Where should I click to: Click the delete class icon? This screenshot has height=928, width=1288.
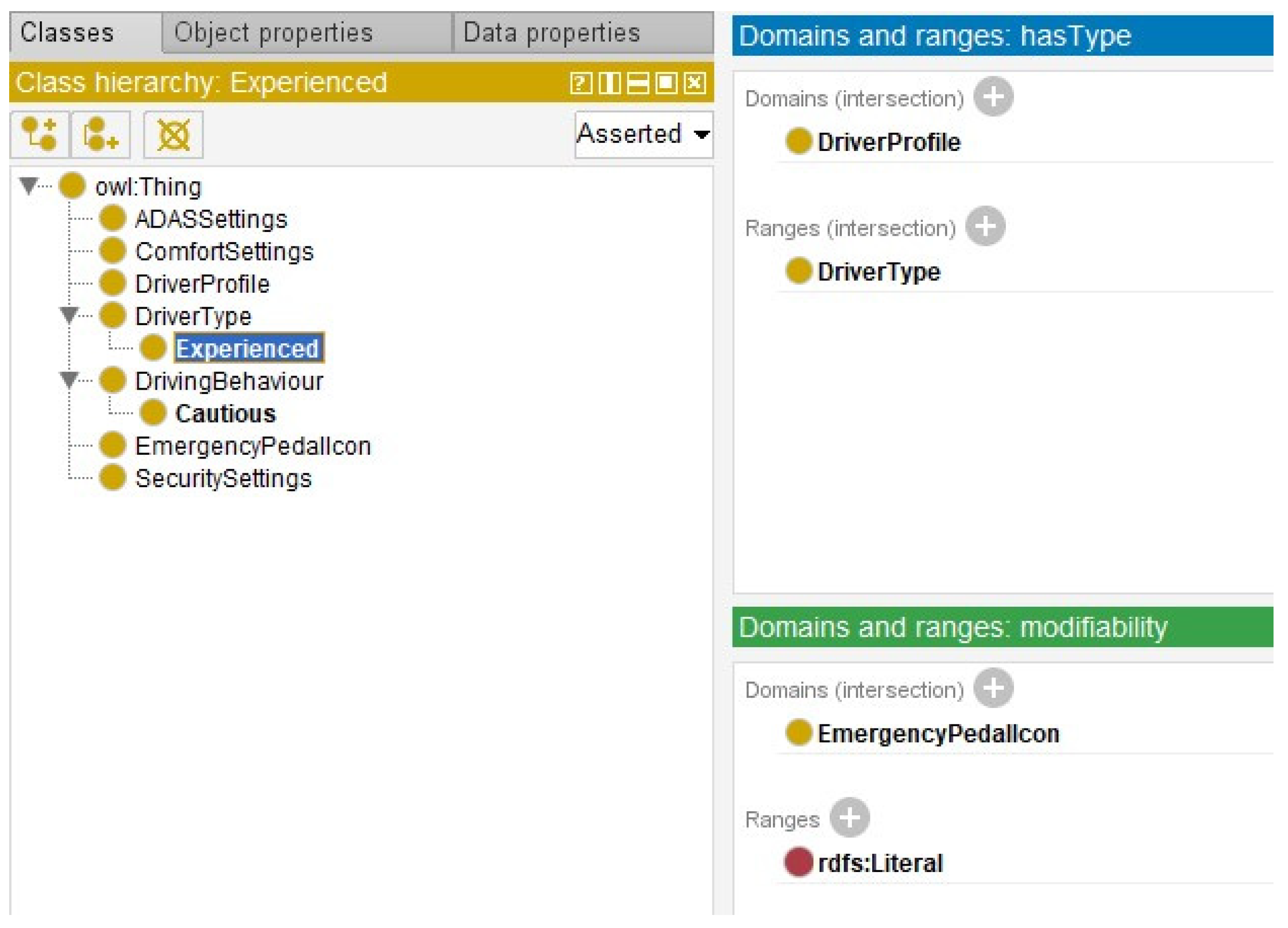click(173, 135)
